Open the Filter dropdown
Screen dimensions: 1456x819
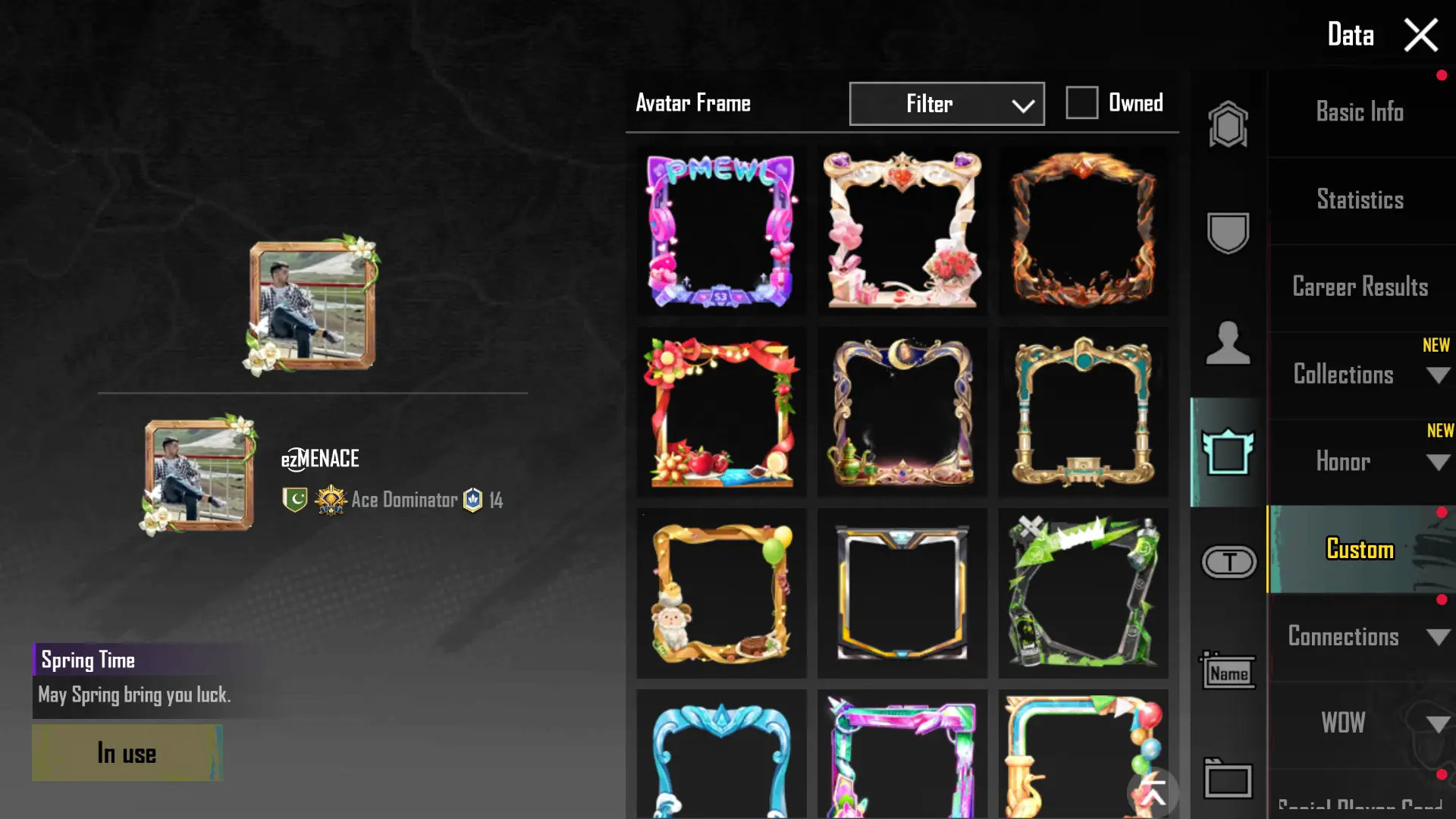pos(946,104)
